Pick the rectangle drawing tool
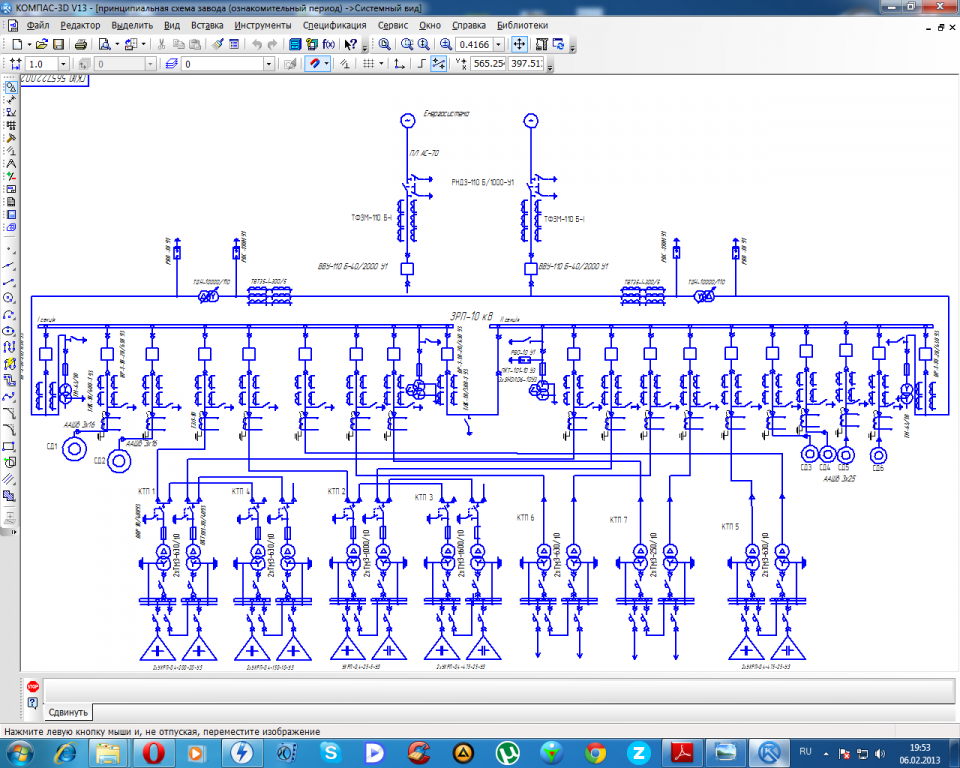Image resolution: width=960 pixels, height=768 pixels. click(x=9, y=446)
